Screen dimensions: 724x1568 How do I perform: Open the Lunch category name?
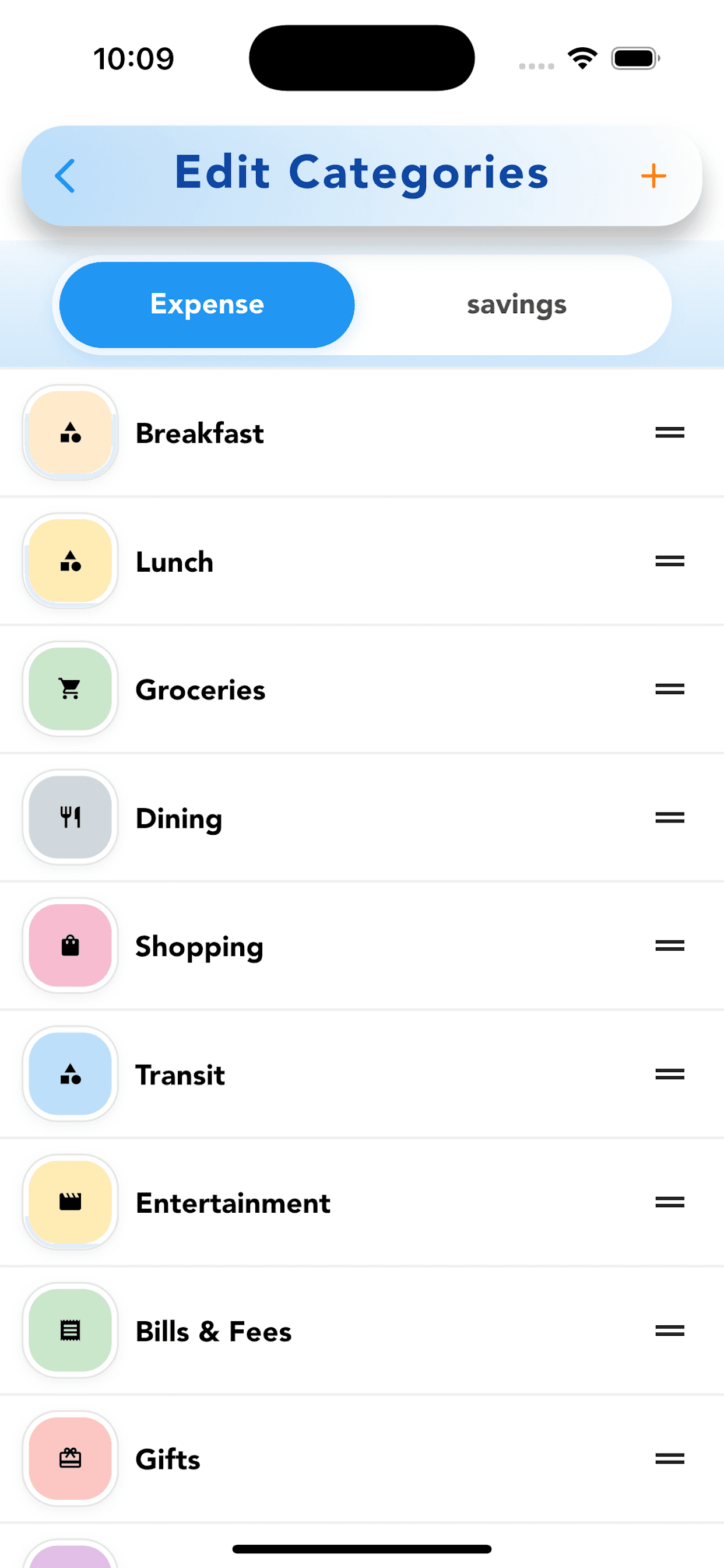(175, 562)
